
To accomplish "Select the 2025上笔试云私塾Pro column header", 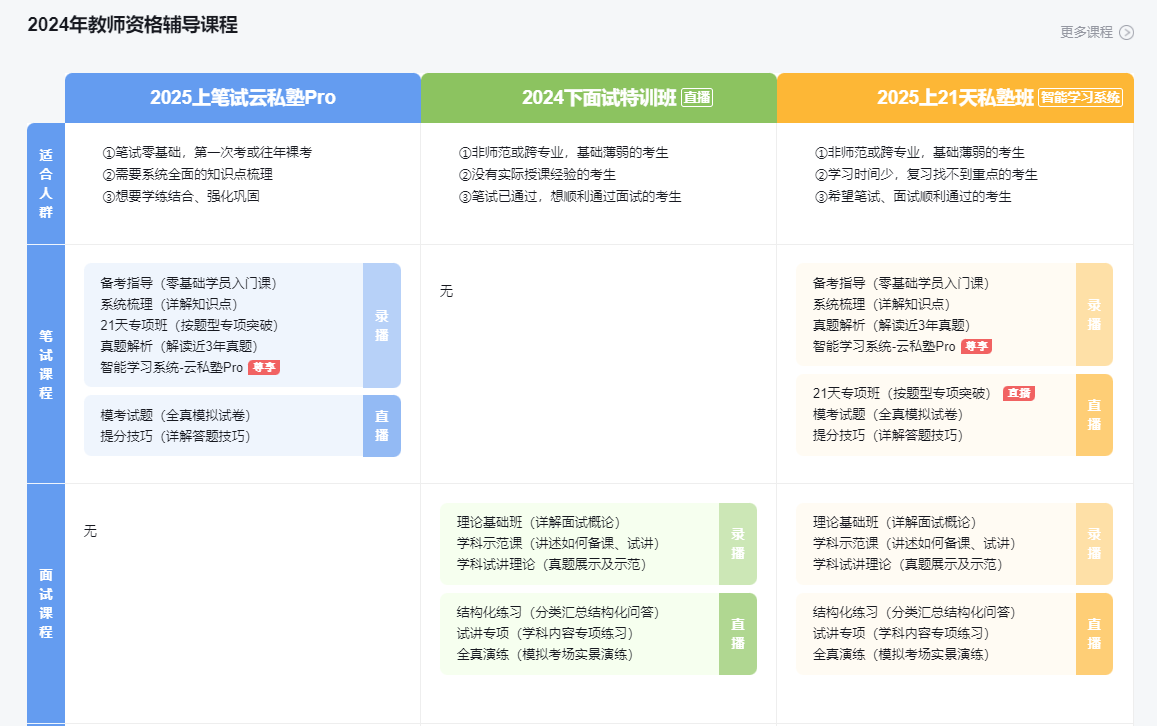I will click(243, 98).
